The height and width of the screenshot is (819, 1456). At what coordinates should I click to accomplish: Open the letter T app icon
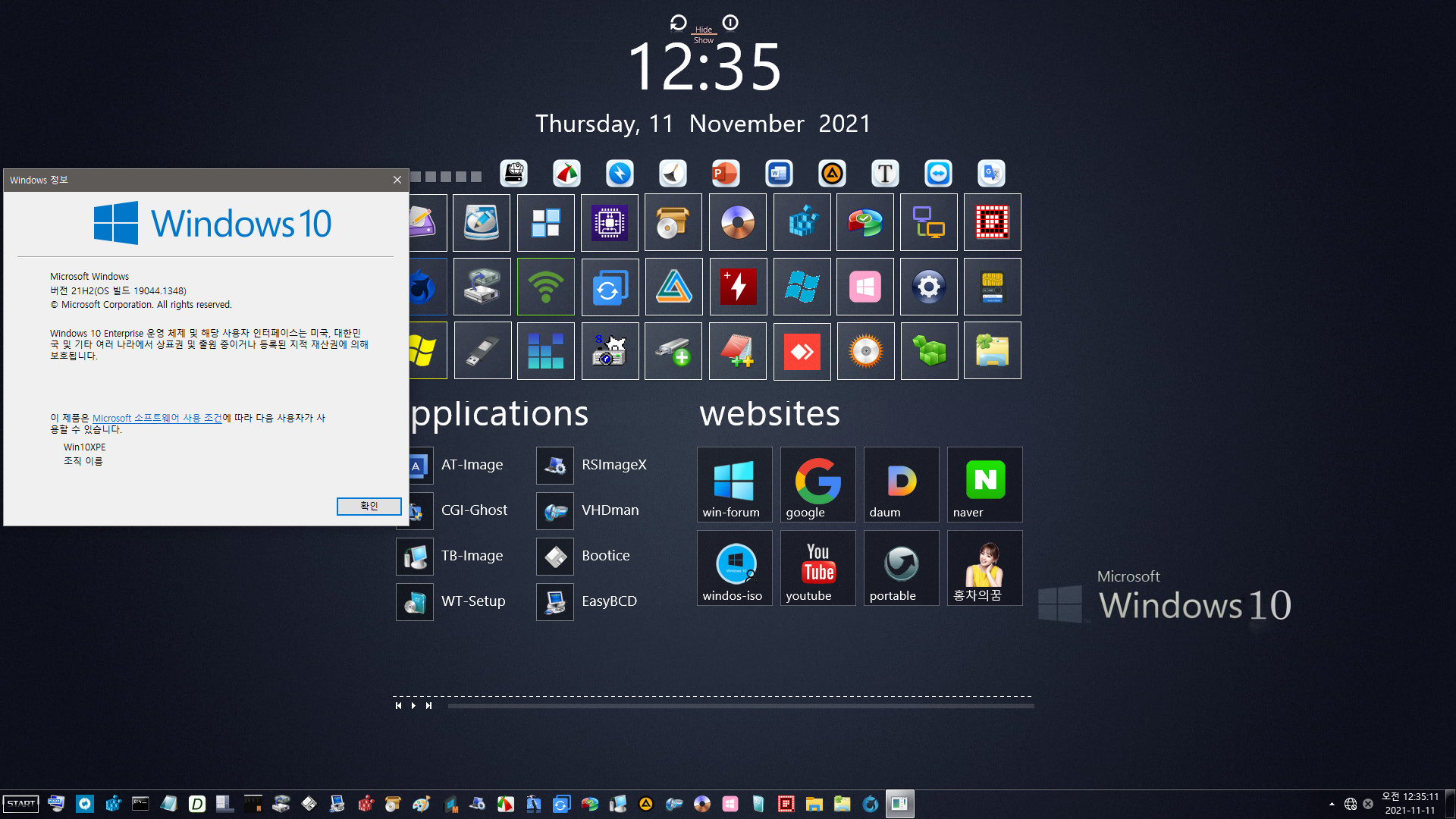tap(885, 174)
